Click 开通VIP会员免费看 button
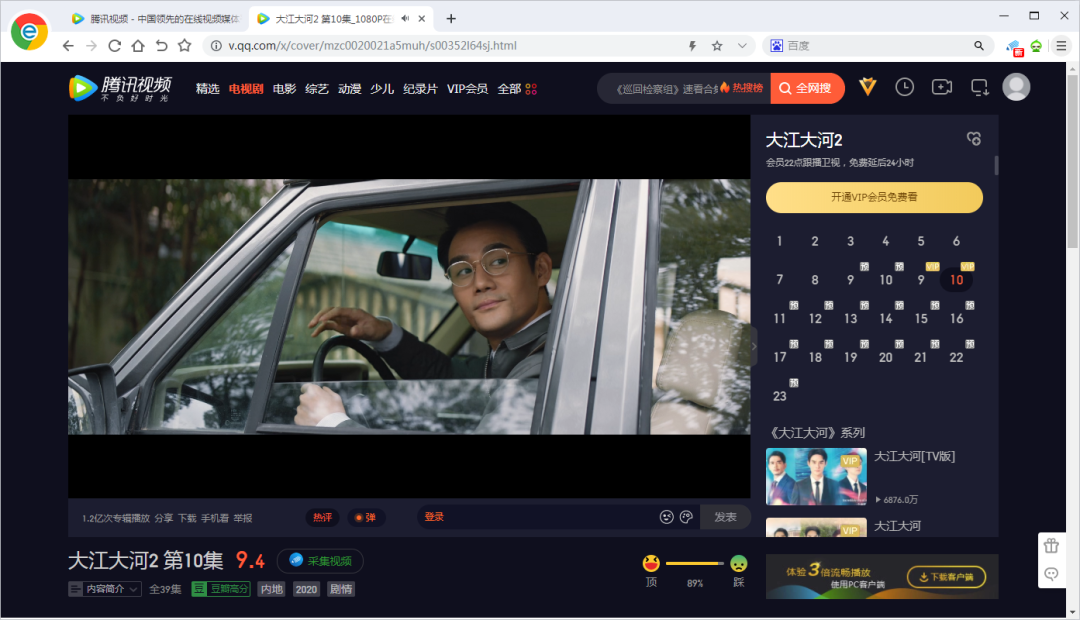Screen dimensions: 1080x620 coord(874,198)
